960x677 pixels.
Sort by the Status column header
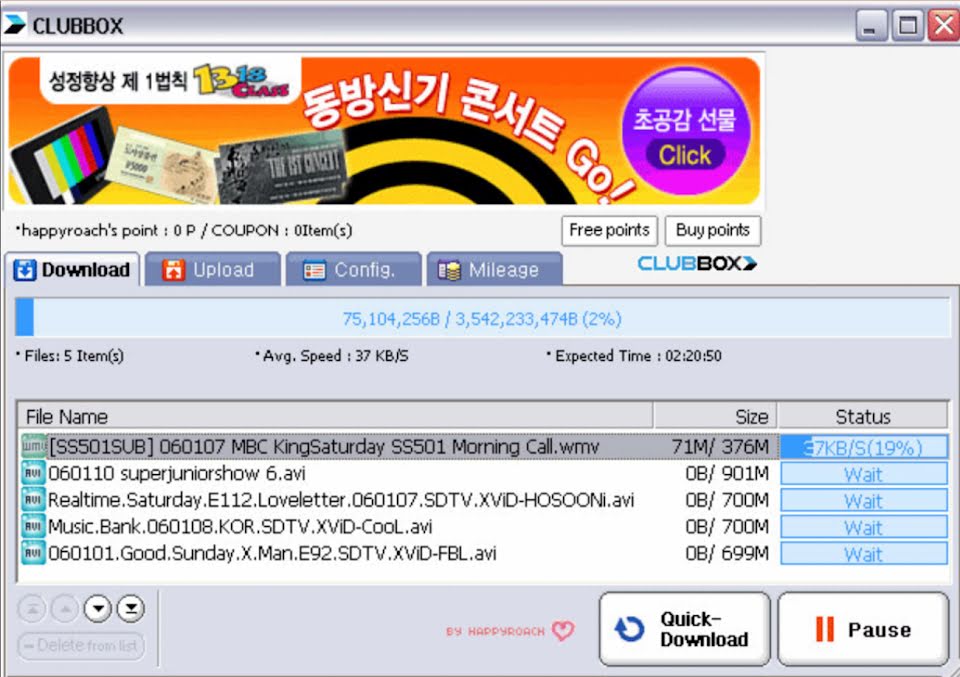pyautogui.click(x=863, y=416)
